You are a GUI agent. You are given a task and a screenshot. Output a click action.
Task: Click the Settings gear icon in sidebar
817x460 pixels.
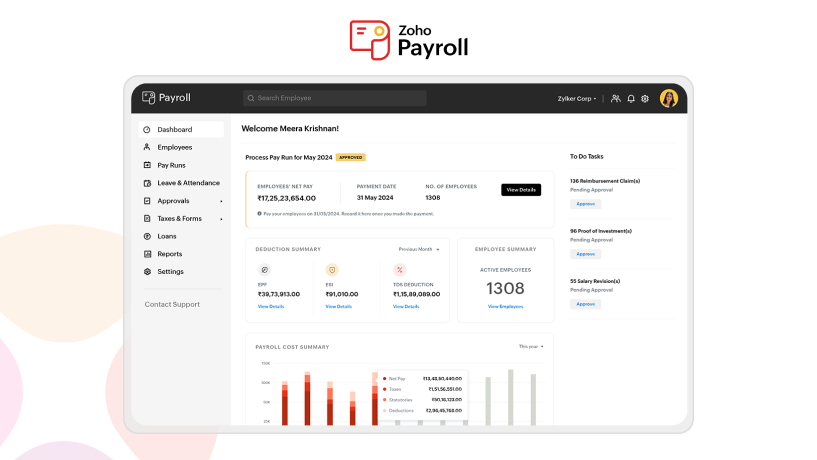tap(147, 271)
